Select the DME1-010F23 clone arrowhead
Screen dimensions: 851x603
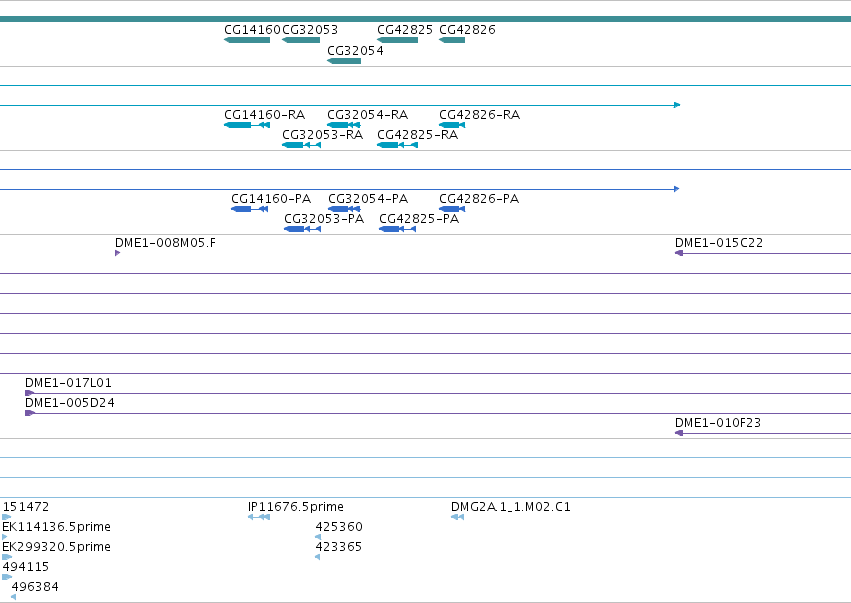[x=679, y=433]
